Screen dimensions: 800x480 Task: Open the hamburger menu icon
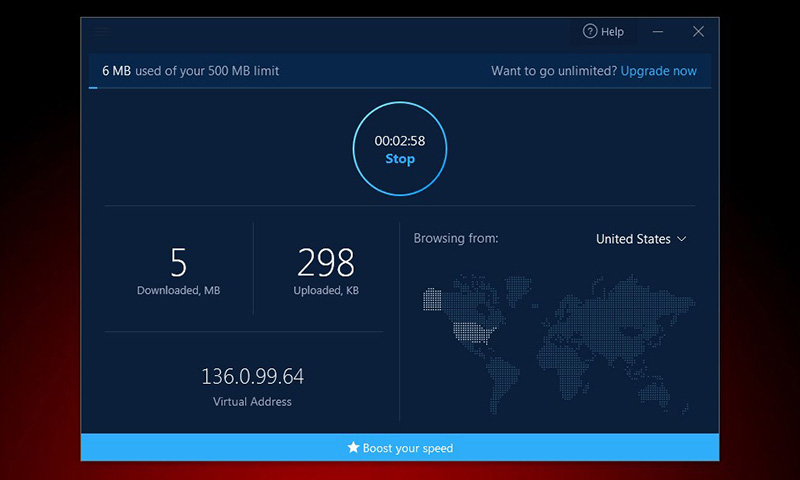(x=102, y=32)
